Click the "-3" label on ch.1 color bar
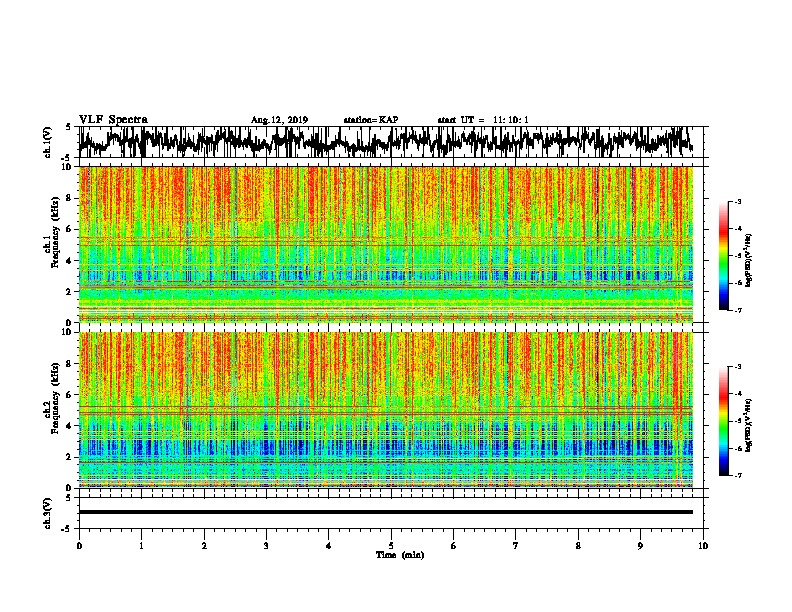The image size is (792, 612). pyautogui.click(x=737, y=202)
